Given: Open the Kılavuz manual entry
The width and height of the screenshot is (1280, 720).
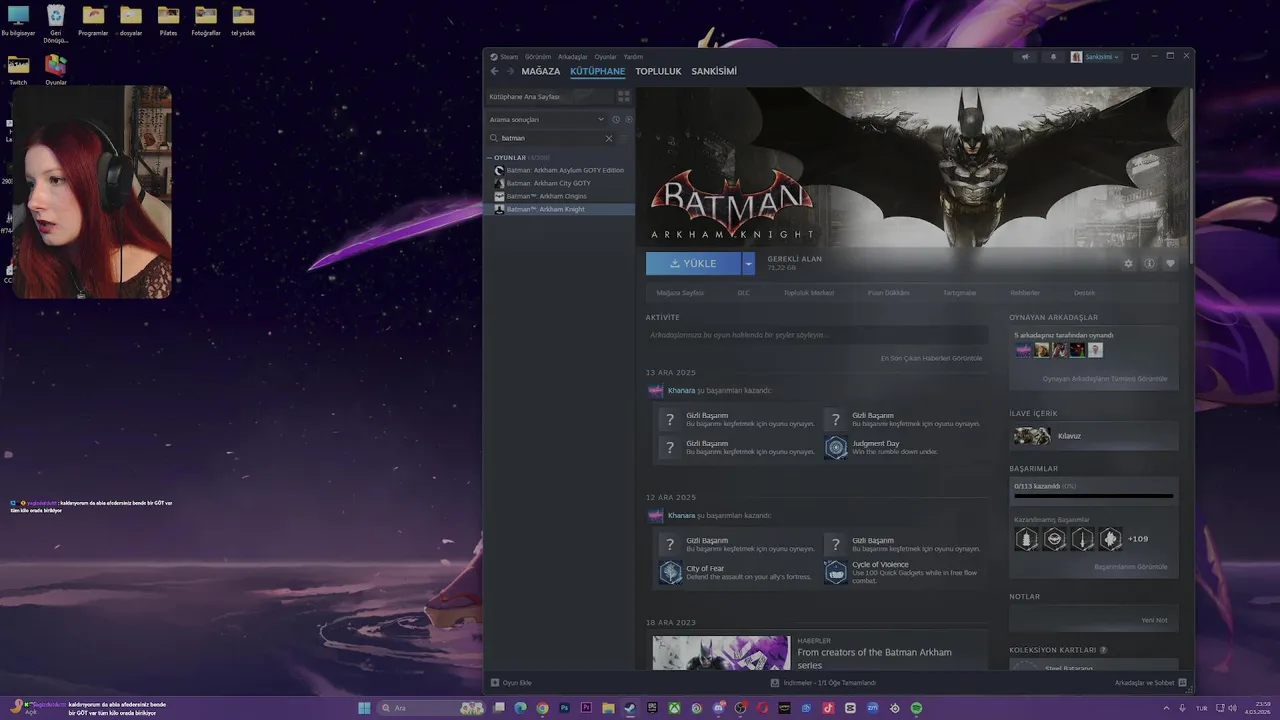Looking at the screenshot, I should point(1094,436).
